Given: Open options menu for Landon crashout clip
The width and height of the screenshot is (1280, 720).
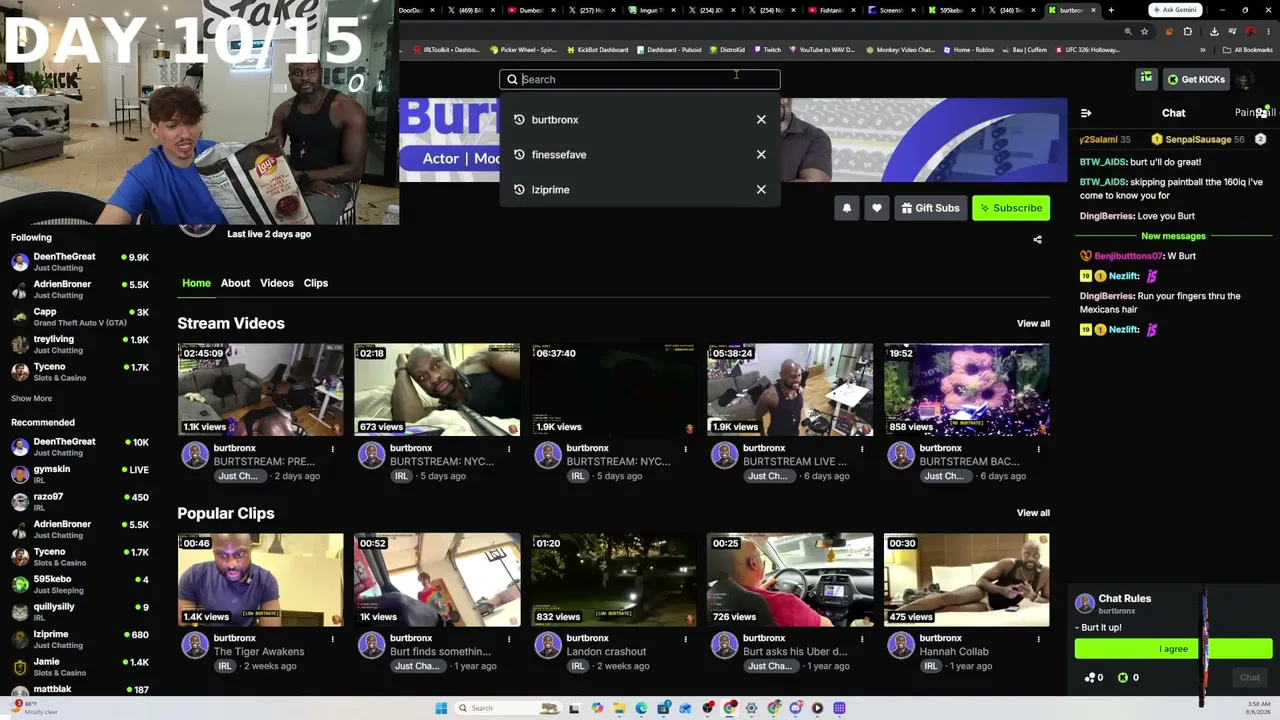Looking at the screenshot, I should (685, 639).
